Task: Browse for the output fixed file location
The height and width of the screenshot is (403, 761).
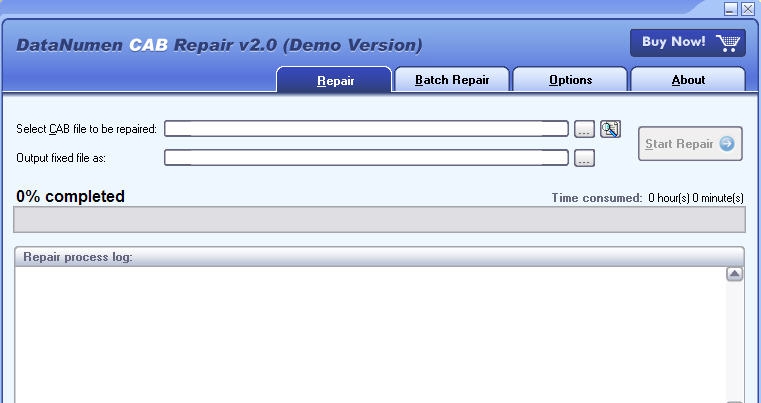Action: 584,158
